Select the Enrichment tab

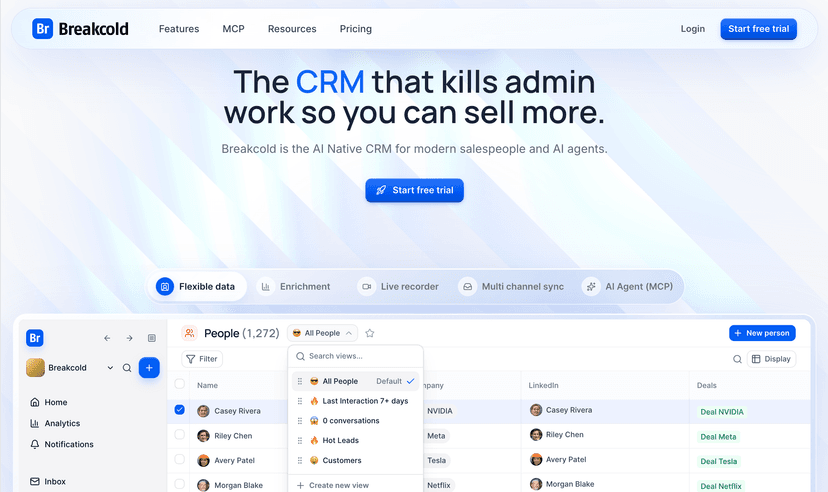click(296, 287)
